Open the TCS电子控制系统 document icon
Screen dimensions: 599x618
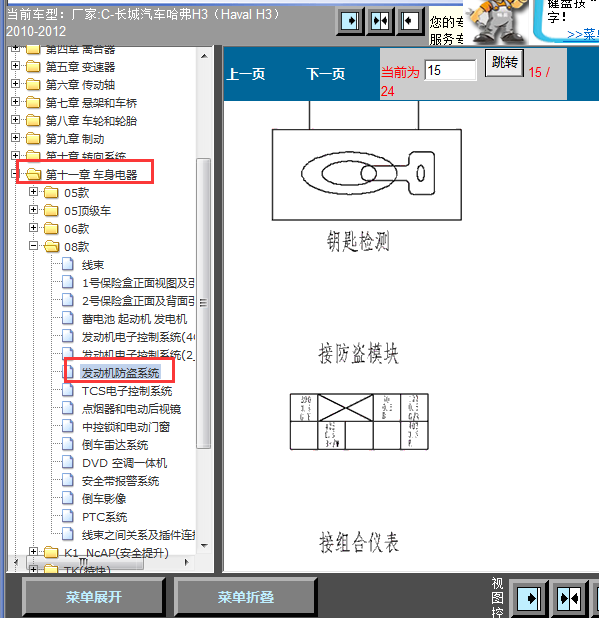(x=68, y=390)
